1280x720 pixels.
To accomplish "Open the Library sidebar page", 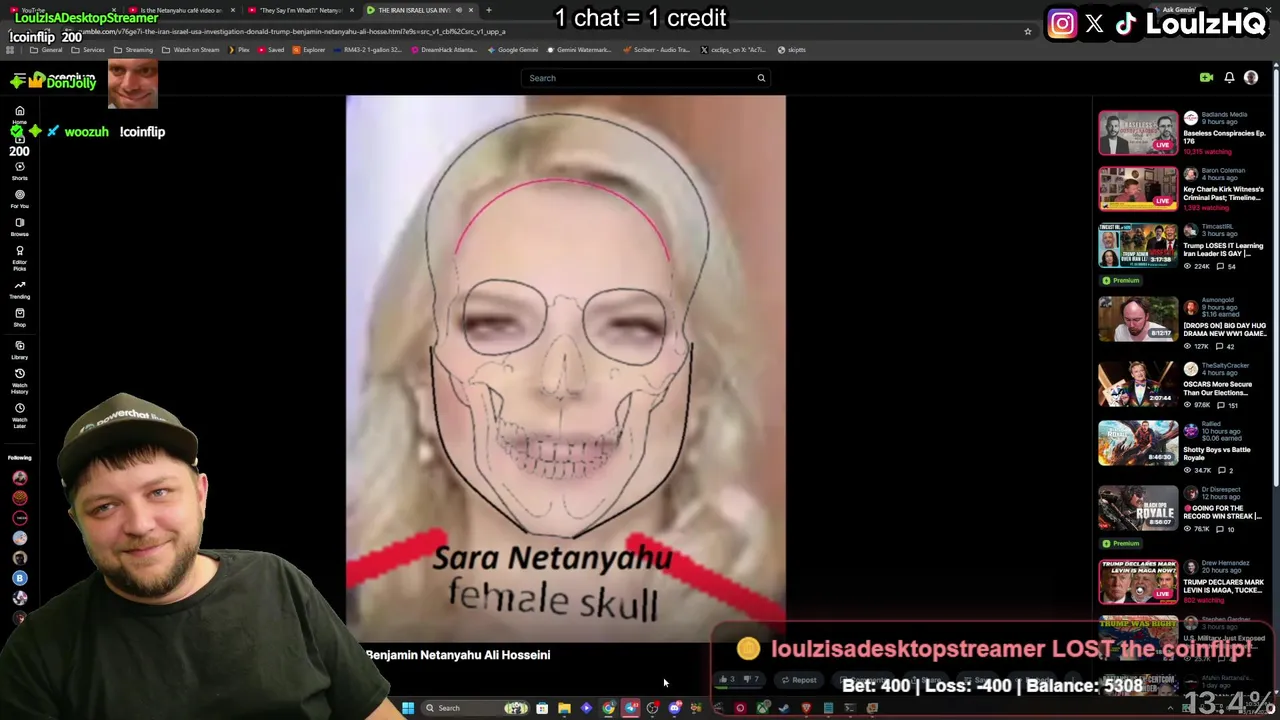I will click(19, 350).
